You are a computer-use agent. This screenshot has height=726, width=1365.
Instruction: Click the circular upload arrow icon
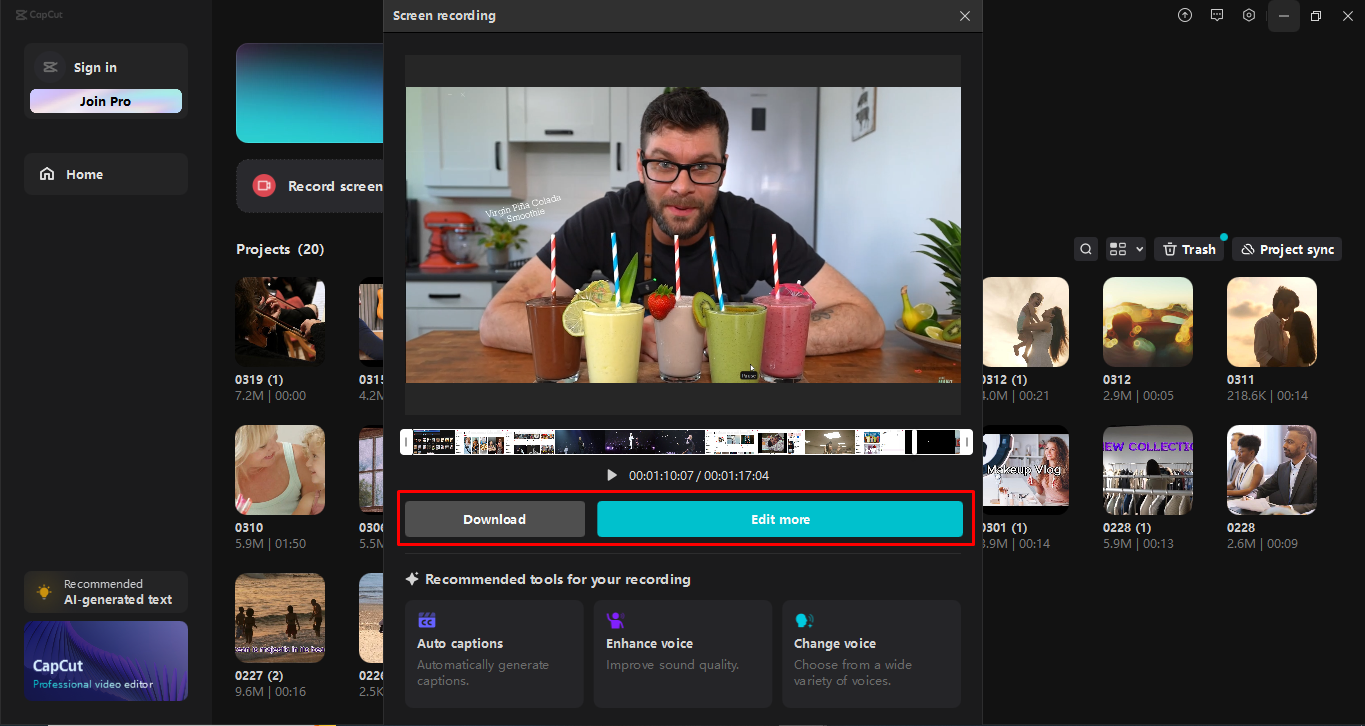(x=1184, y=15)
